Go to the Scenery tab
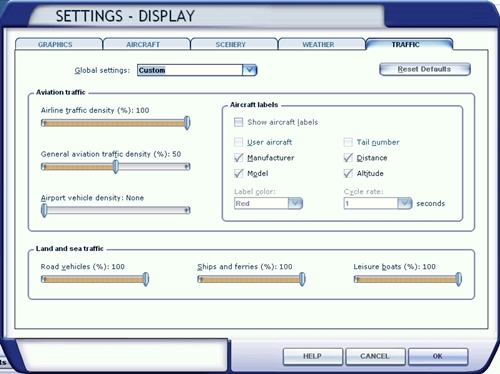 point(234,44)
